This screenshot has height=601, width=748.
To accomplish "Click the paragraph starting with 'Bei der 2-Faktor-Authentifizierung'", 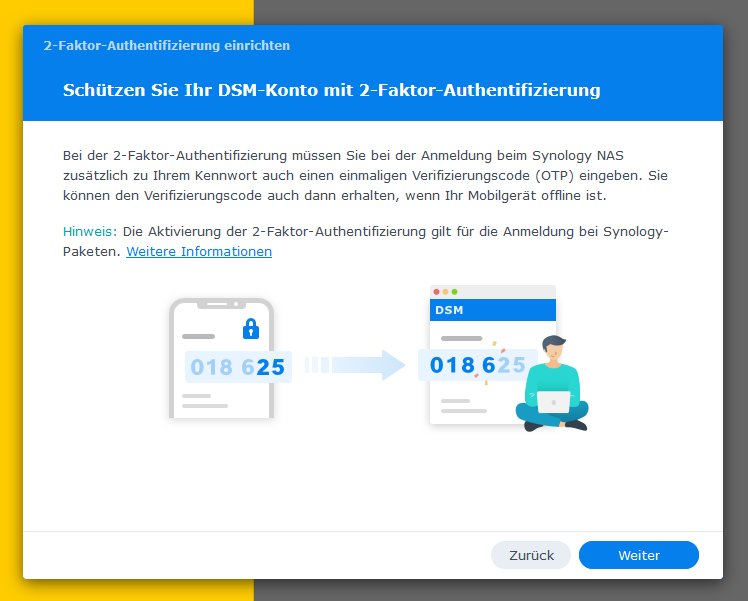I will (x=365, y=176).
